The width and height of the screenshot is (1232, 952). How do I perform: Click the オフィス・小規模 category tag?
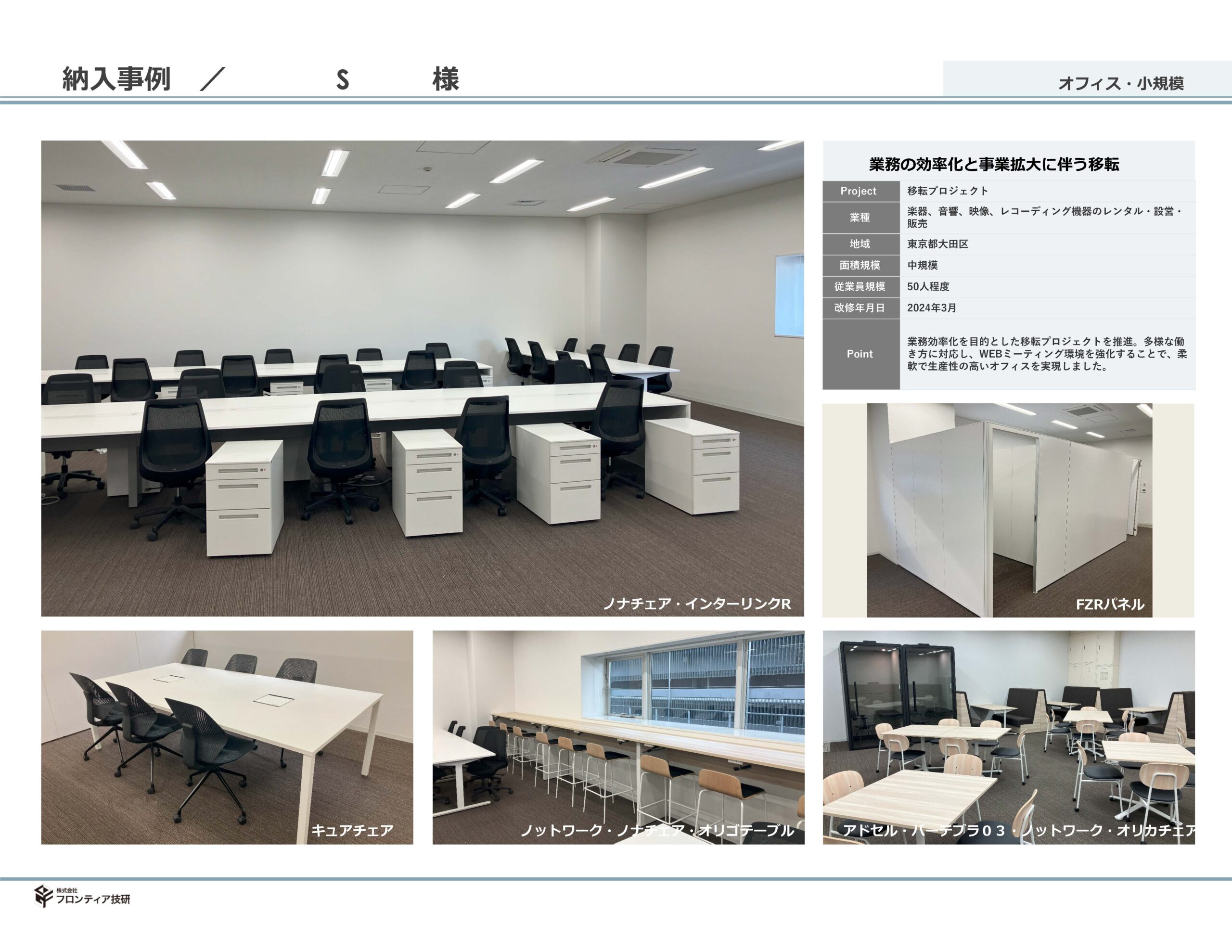(1120, 83)
